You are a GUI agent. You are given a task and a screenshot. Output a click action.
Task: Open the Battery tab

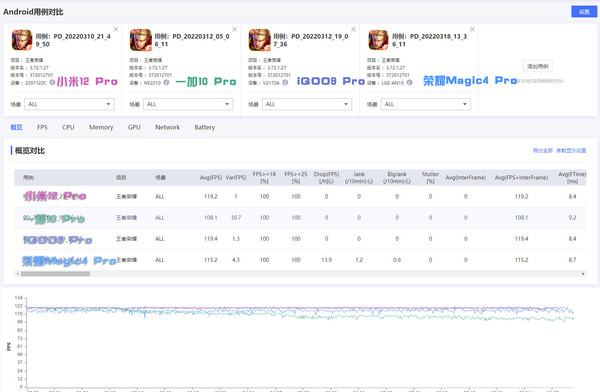205,127
